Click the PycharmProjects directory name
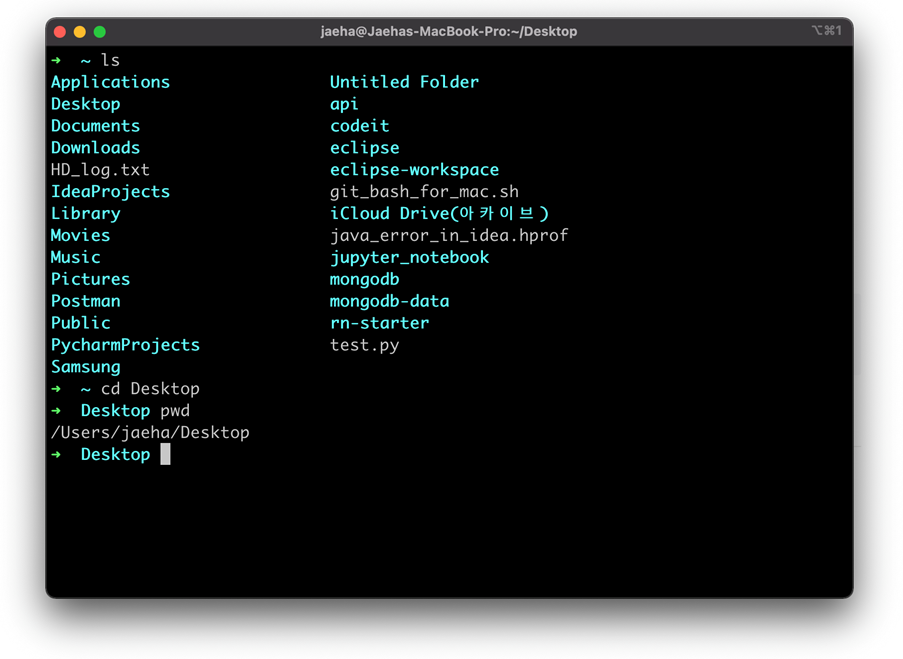Viewport: 903px width, 659px height. (x=126, y=345)
